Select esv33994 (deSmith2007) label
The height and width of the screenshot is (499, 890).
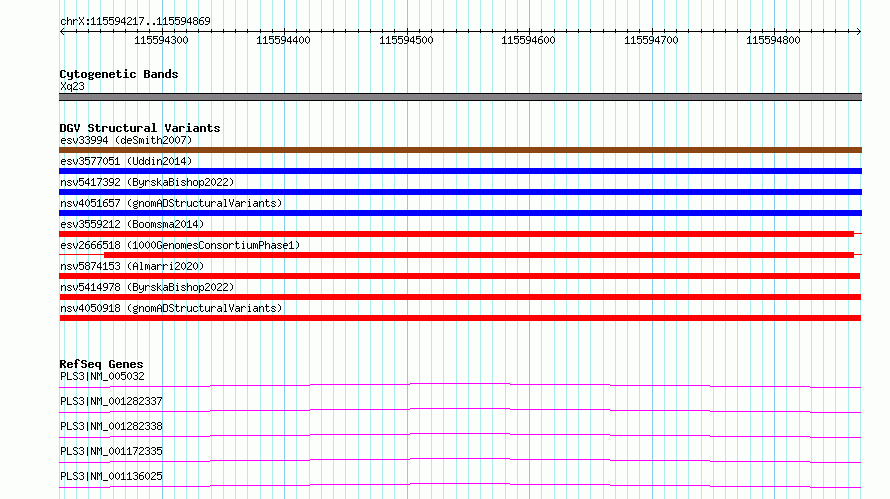click(x=126, y=140)
